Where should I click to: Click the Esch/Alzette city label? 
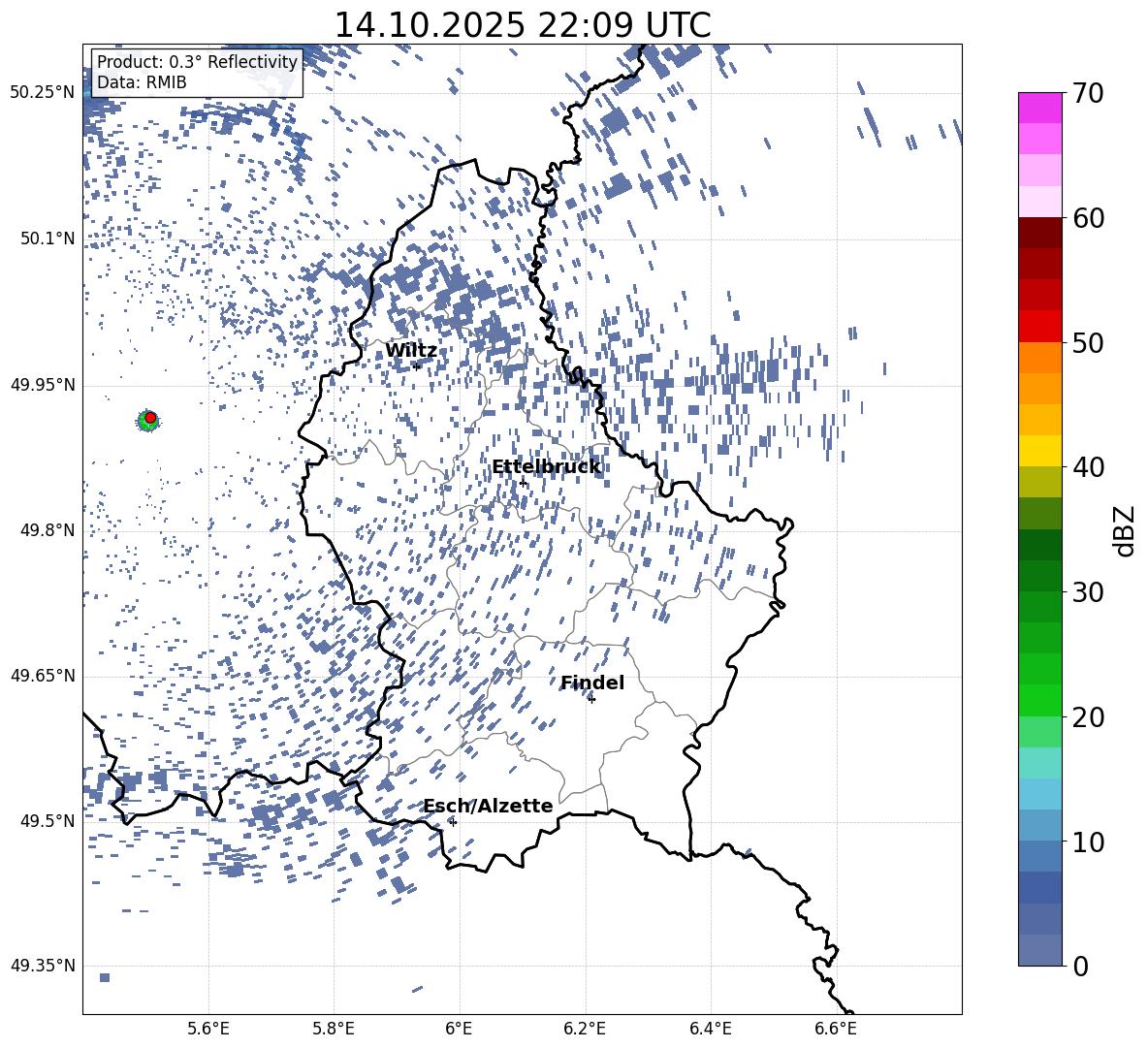tap(488, 806)
